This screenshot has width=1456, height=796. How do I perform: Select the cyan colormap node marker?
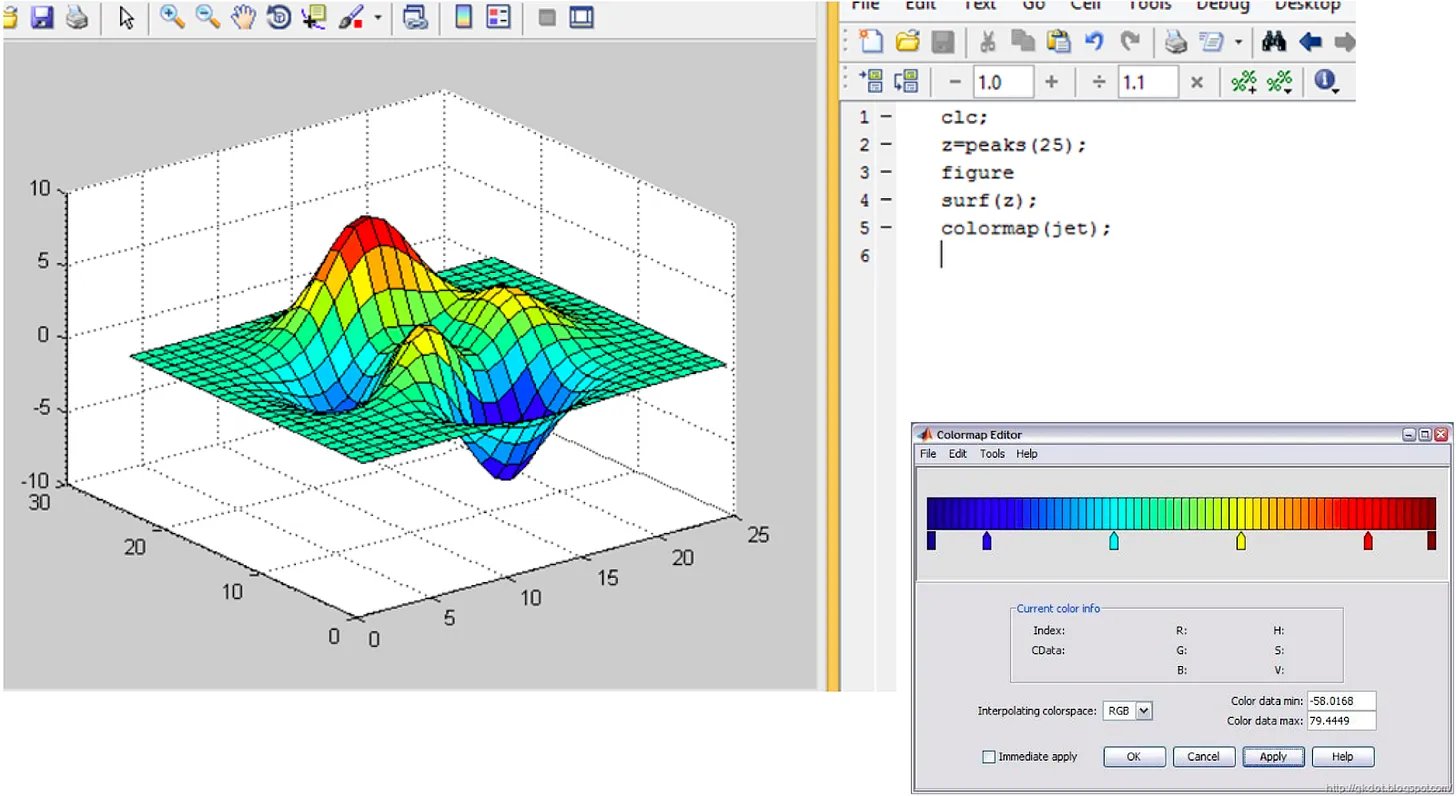1114,541
